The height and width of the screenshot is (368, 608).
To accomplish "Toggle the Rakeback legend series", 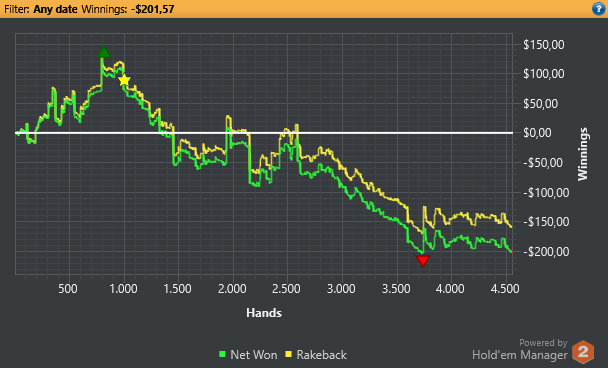I will 316,354.
